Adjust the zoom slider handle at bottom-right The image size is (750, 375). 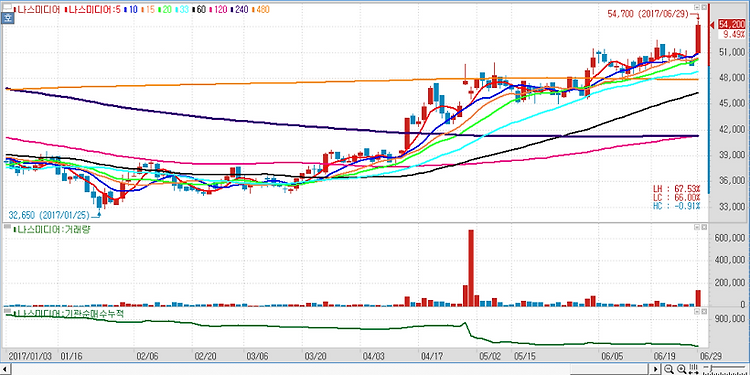pos(711,368)
